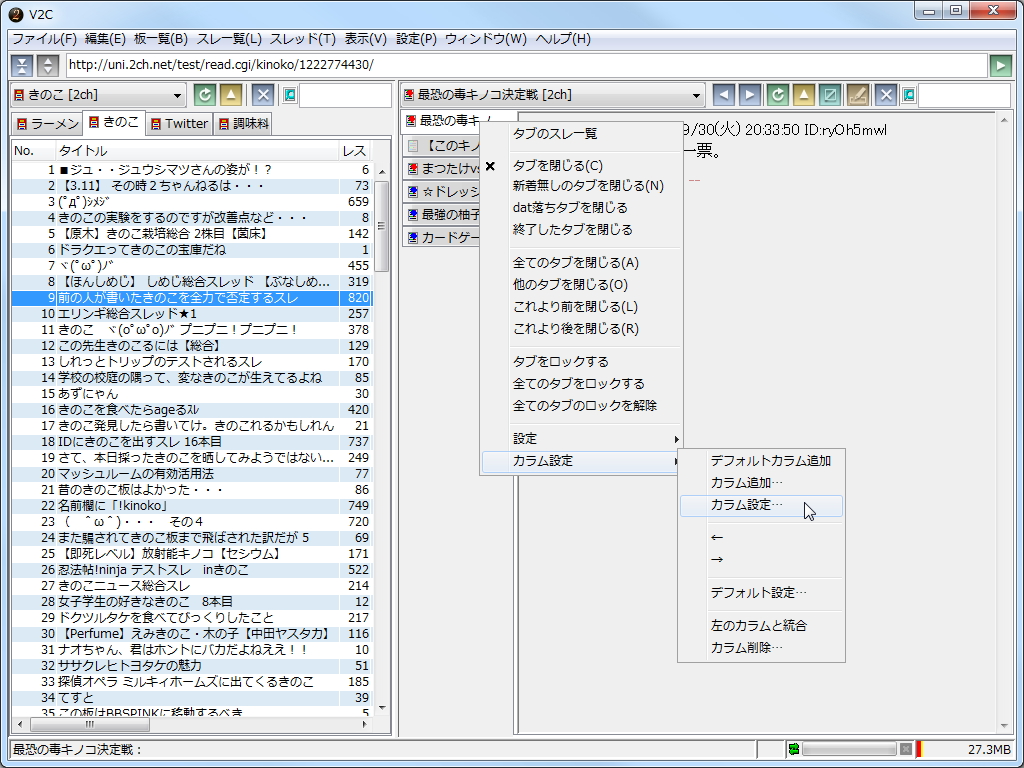The image size is (1024, 768).
Task: Navigate forward with the thread pane forward arrow
Action: pos(748,94)
